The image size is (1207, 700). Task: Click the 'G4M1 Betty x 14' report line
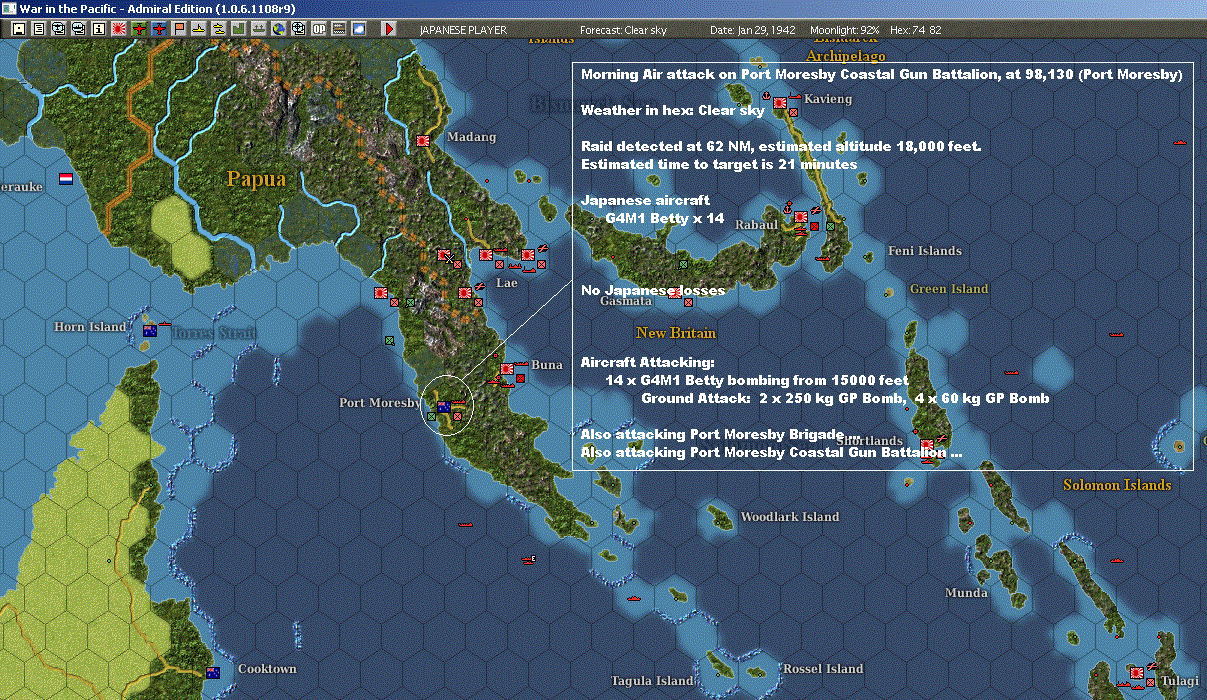pyautogui.click(x=665, y=218)
